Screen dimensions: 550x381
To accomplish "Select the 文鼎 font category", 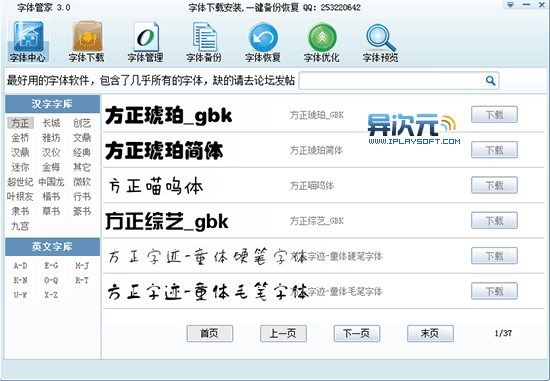I will (82, 138).
